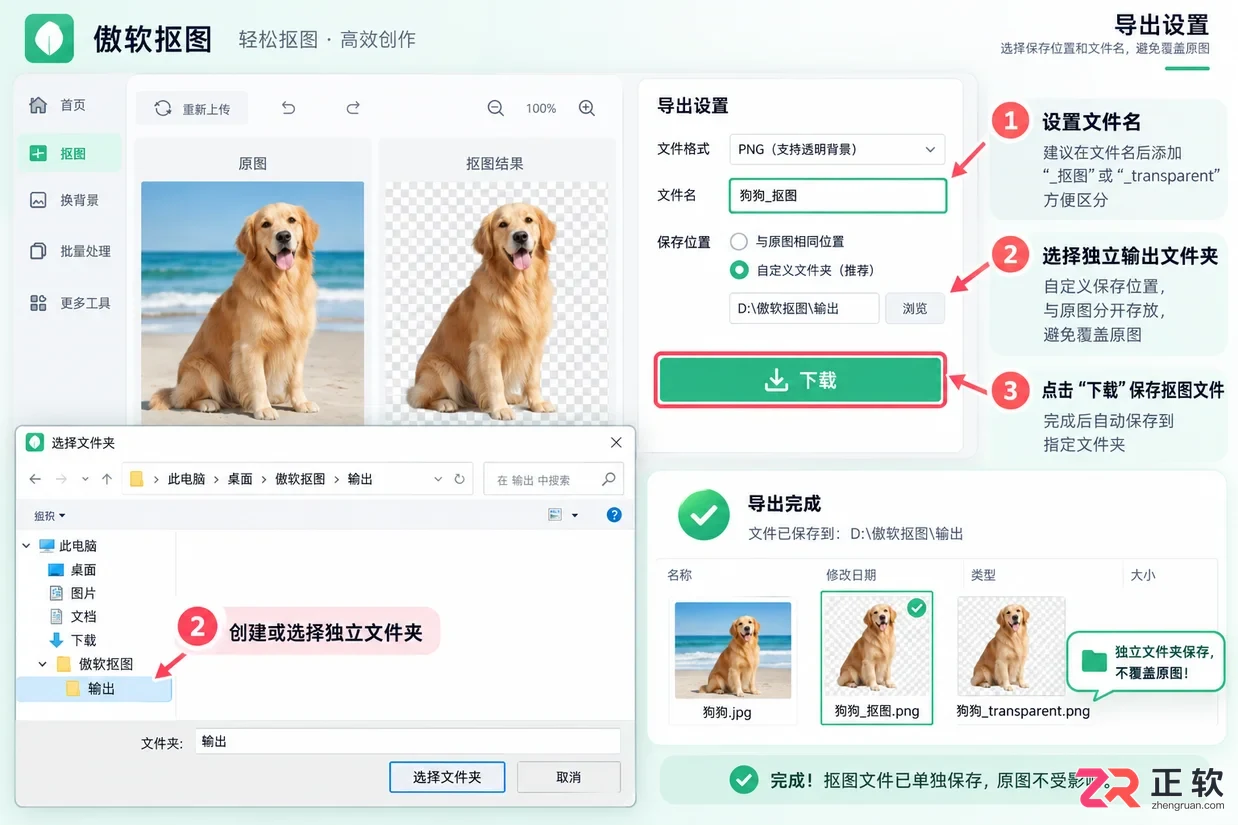This screenshot has height=825, width=1238.
Task: Click the green export complete checkmark
Action: [x=704, y=515]
